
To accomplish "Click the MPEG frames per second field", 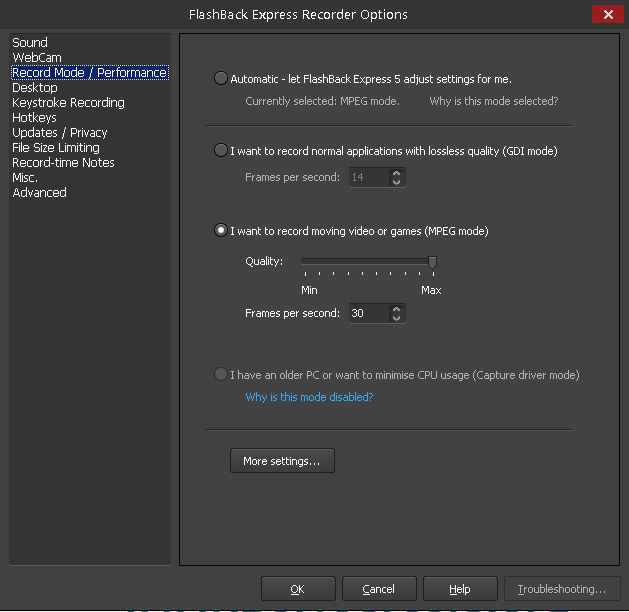I will point(369,313).
